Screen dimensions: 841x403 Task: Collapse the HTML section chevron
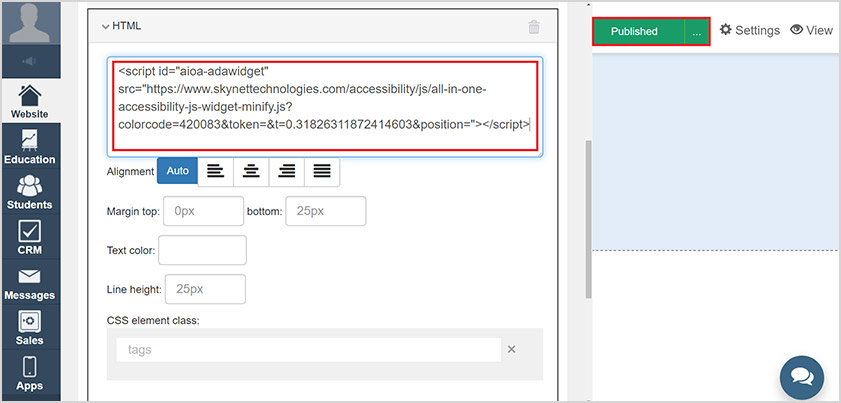point(105,26)
